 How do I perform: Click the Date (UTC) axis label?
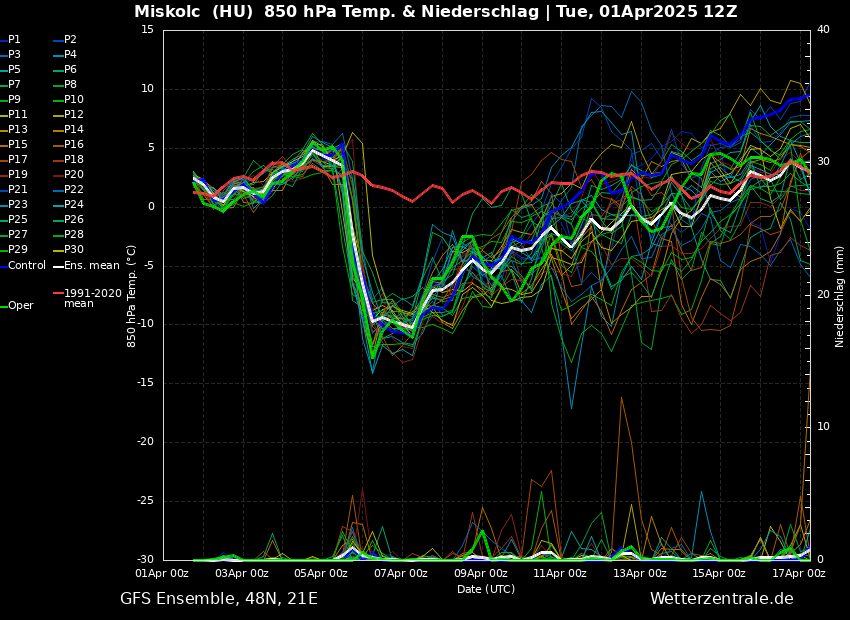click(x=486, y=590)
